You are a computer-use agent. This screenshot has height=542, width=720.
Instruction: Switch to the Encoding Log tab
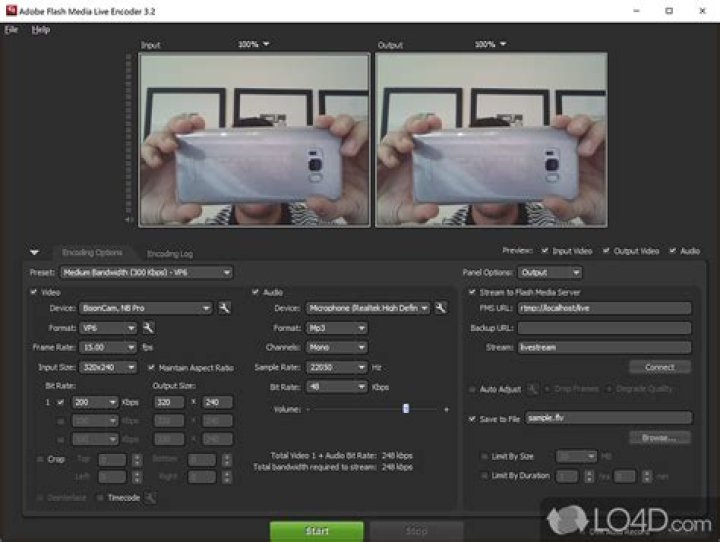pyautogui.click(x=169, y=254)
